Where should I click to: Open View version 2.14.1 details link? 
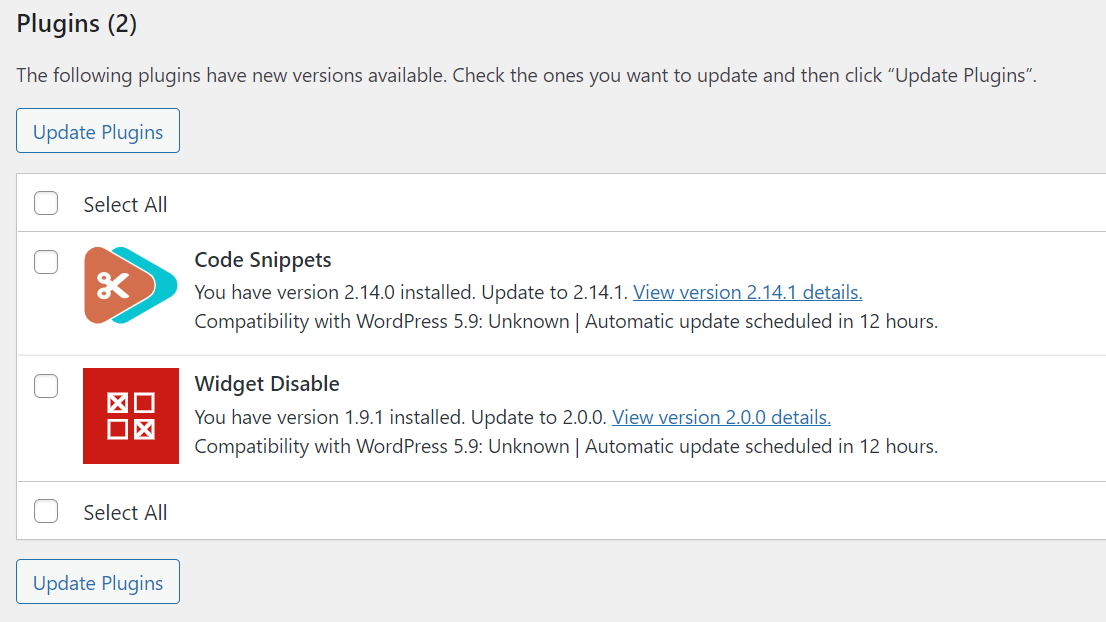coord(748,292)
